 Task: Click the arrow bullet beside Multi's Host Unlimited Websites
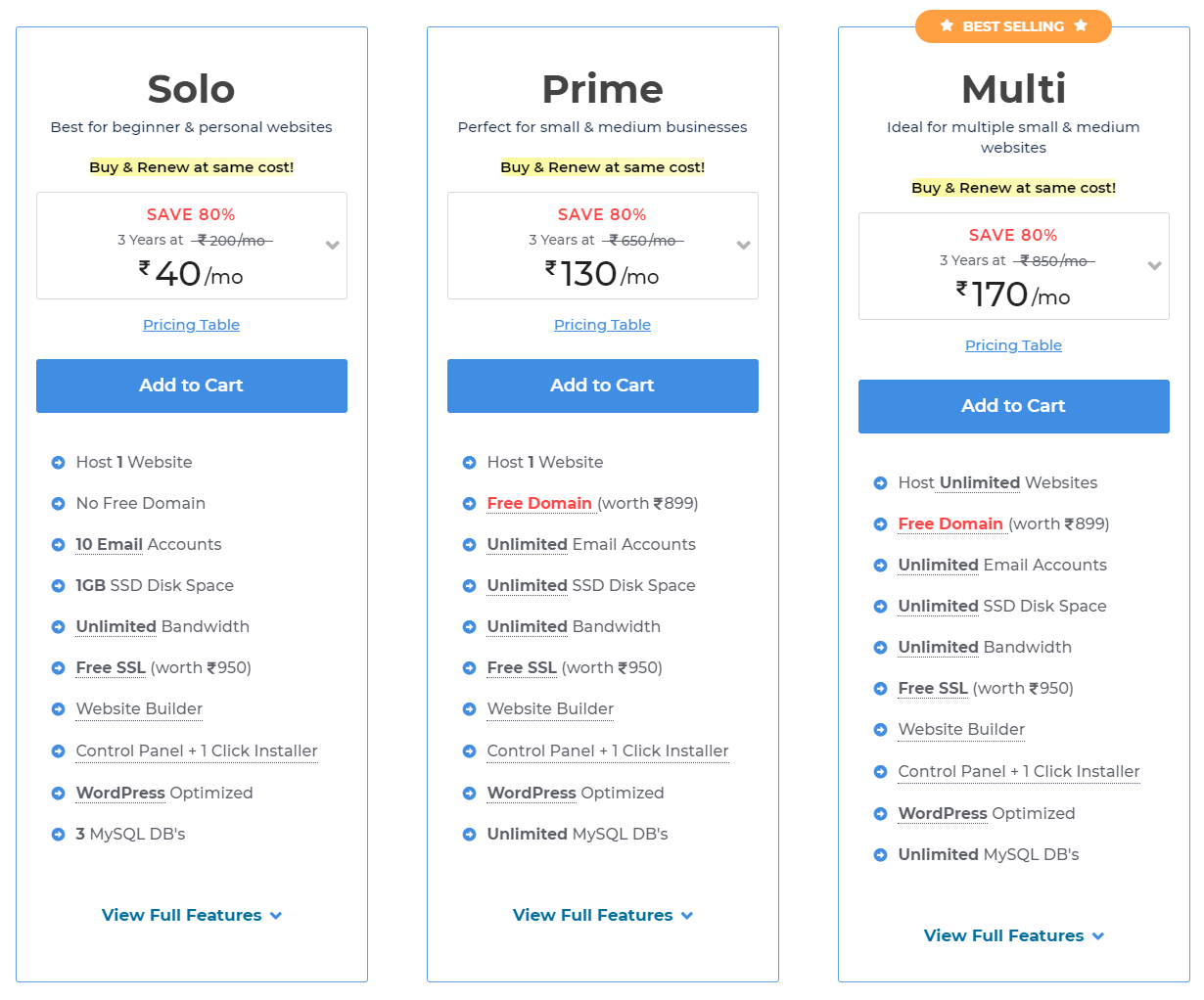[x=880, y=483]
